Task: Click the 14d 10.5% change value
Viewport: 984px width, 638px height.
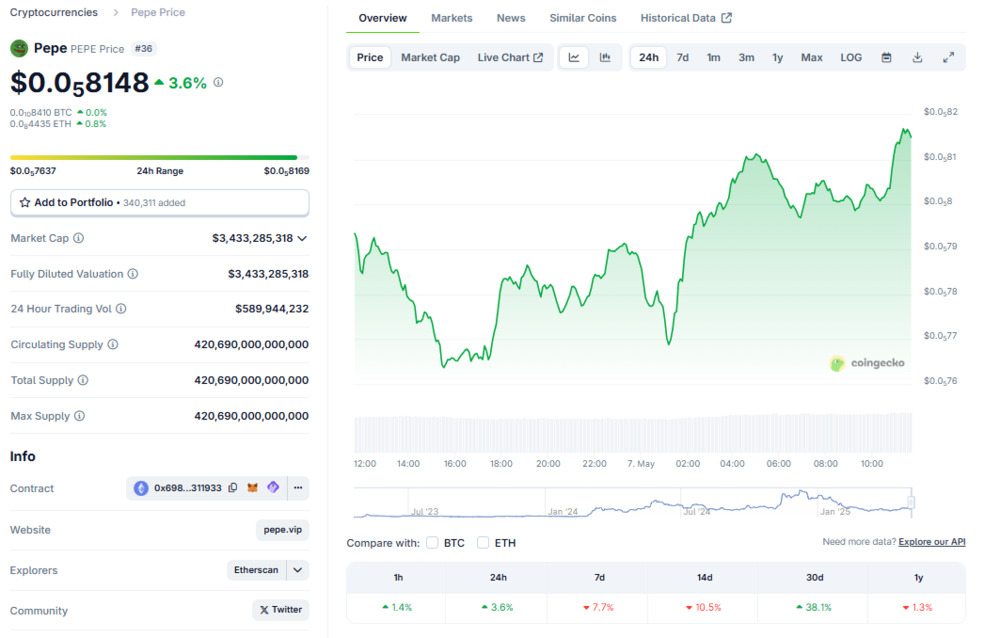Action: [x=703, y=607]
